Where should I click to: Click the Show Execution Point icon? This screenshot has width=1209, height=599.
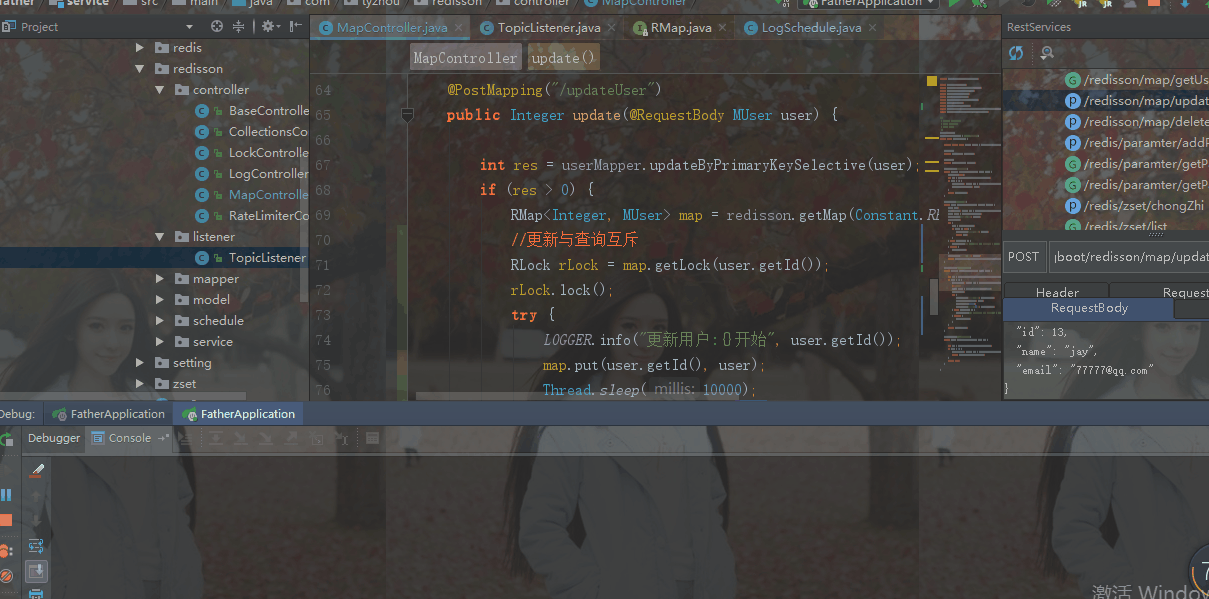(x=185, y=438)
